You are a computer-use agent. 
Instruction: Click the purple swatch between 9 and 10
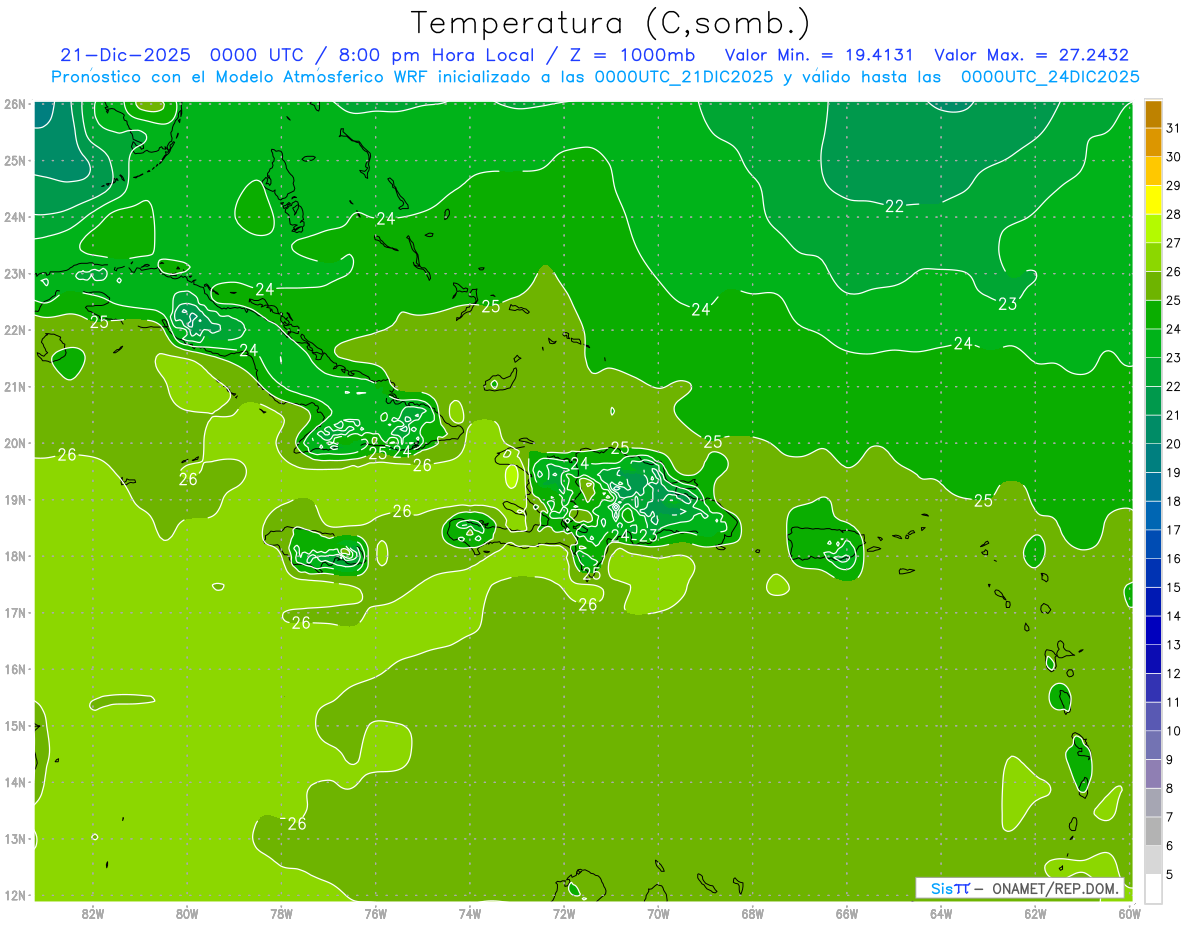[1153, 745]
